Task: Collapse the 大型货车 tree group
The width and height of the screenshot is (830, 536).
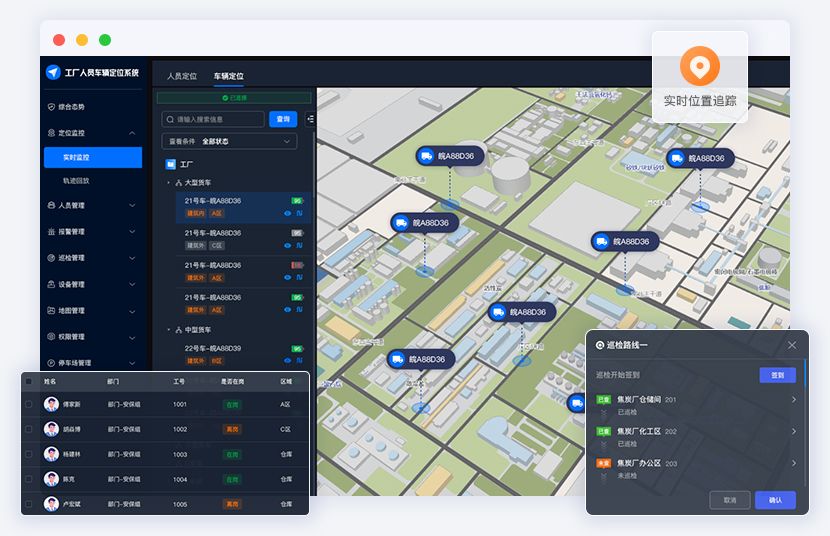Action: pyautogui.click(x=168, y=183)
